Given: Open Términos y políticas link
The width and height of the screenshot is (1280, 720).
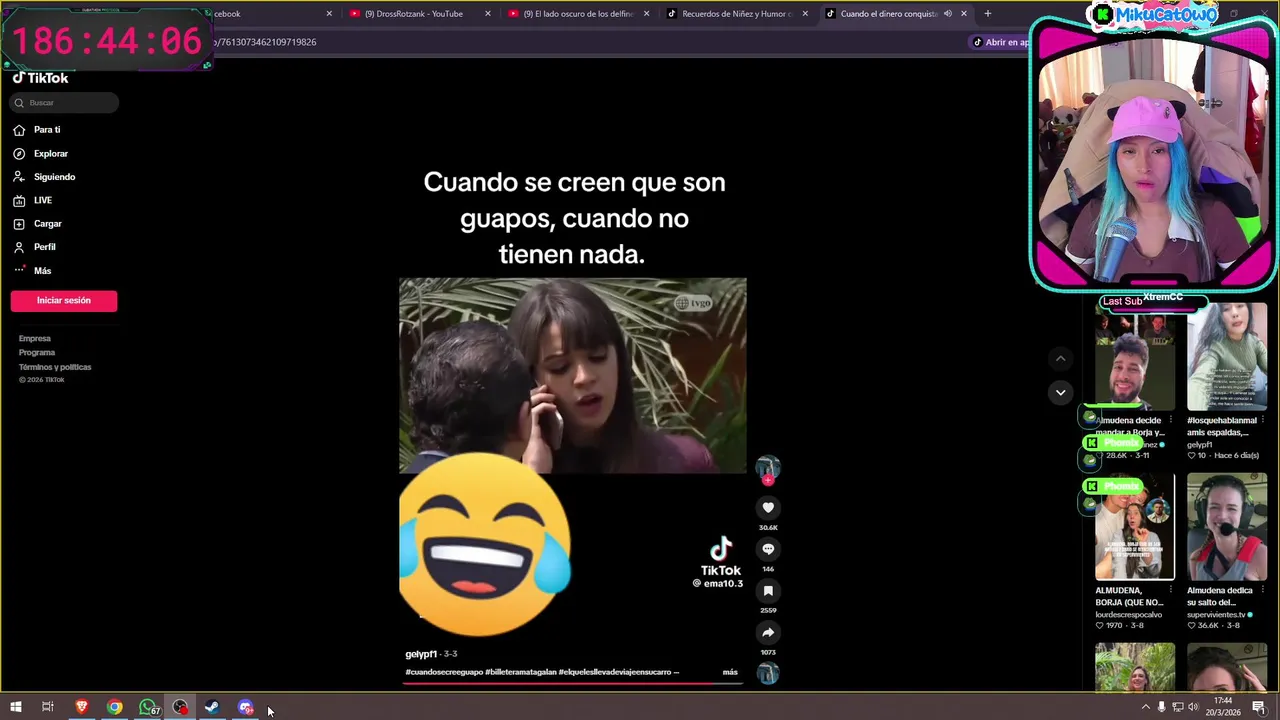Looking at the screenshot, I should click(x=55, y=367).
